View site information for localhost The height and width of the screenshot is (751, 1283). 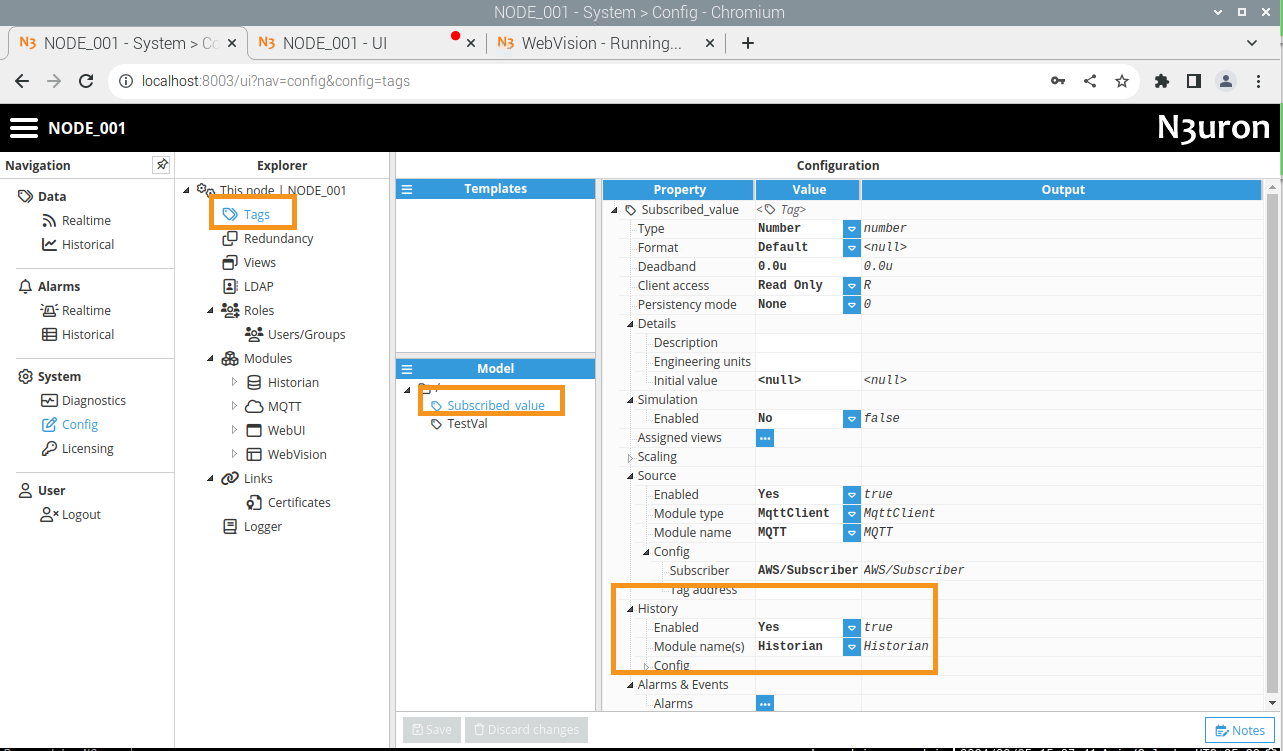pyautogui.click(x=125, y=81)
